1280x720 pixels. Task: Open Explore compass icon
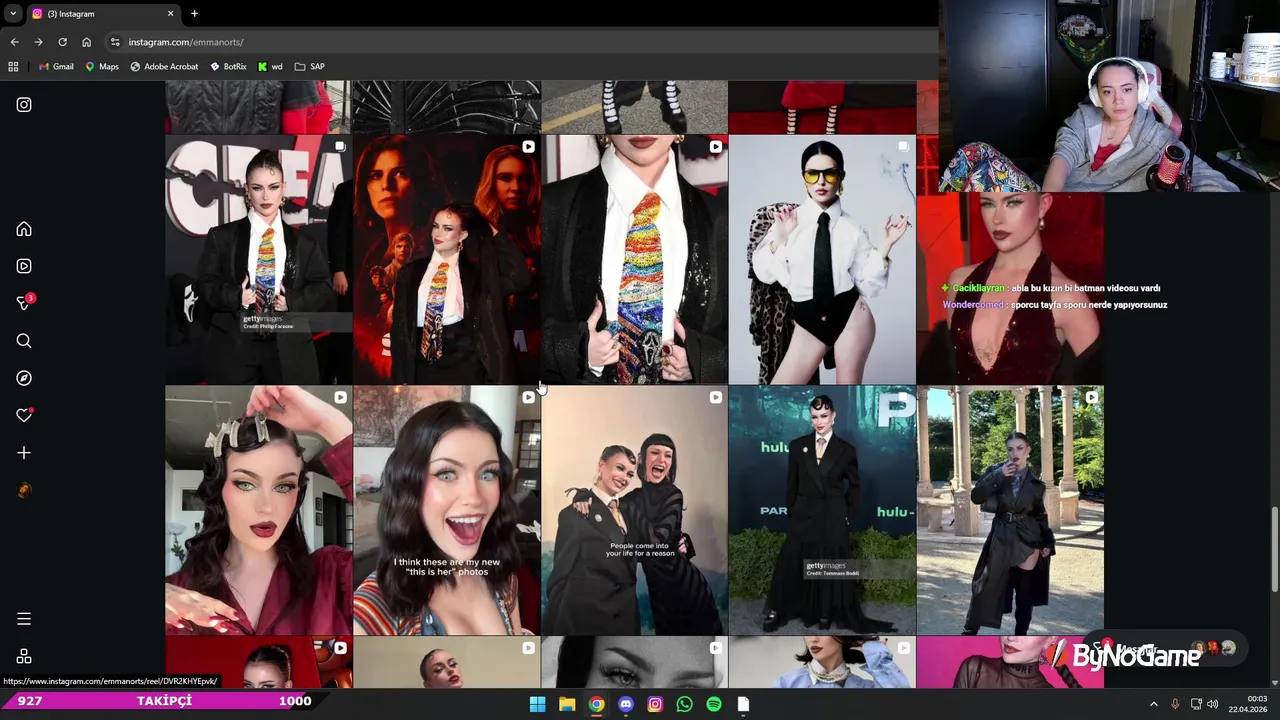[24, 378]
